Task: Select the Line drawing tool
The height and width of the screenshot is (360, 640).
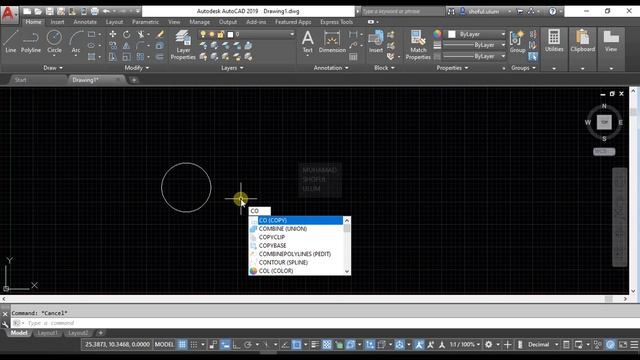Action: pos(11,41)
